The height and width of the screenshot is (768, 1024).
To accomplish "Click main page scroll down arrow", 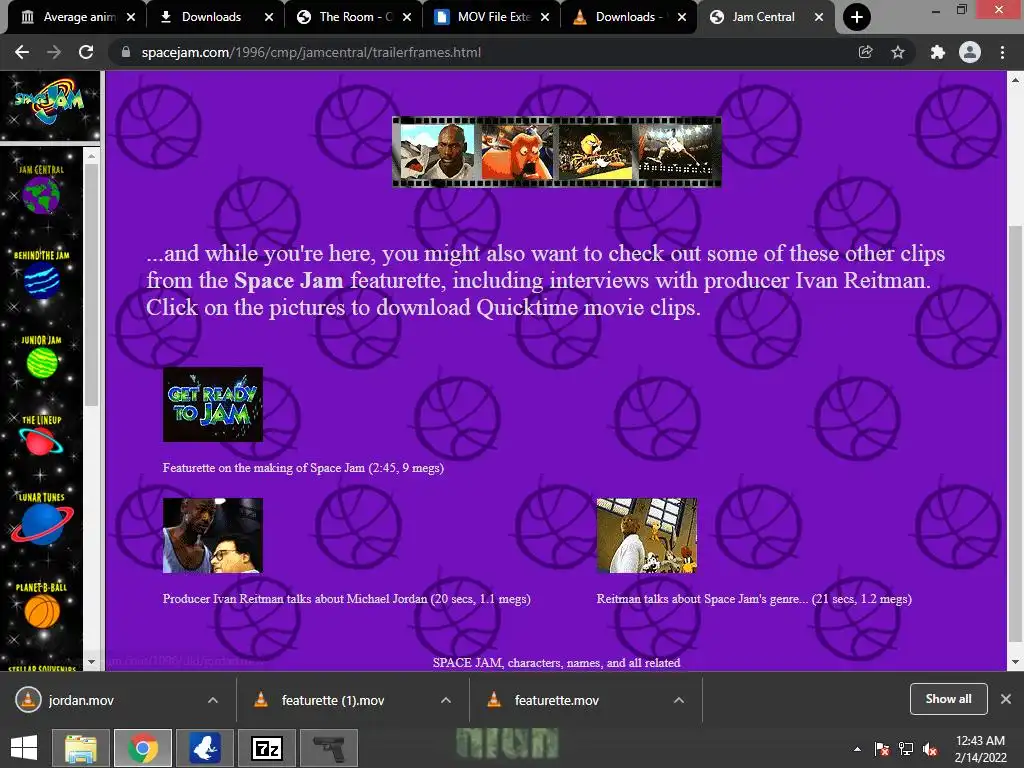I will [x=1015, y=662].
